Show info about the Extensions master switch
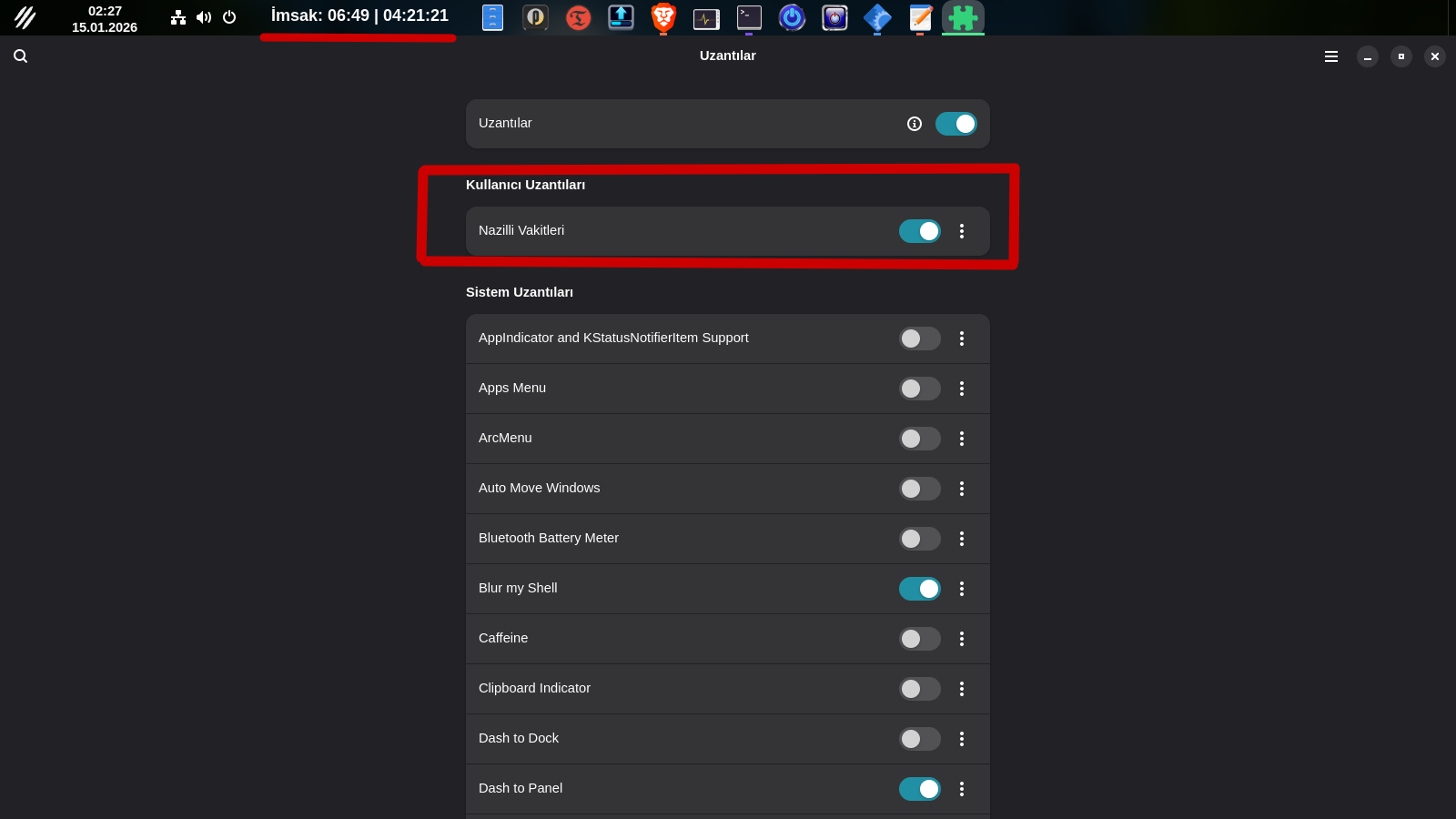1456x819 pixels. [x=915, y=124]
